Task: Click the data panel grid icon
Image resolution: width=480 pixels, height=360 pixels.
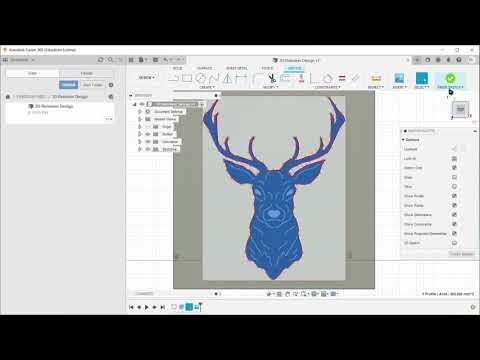Action: tap(5, 60)
